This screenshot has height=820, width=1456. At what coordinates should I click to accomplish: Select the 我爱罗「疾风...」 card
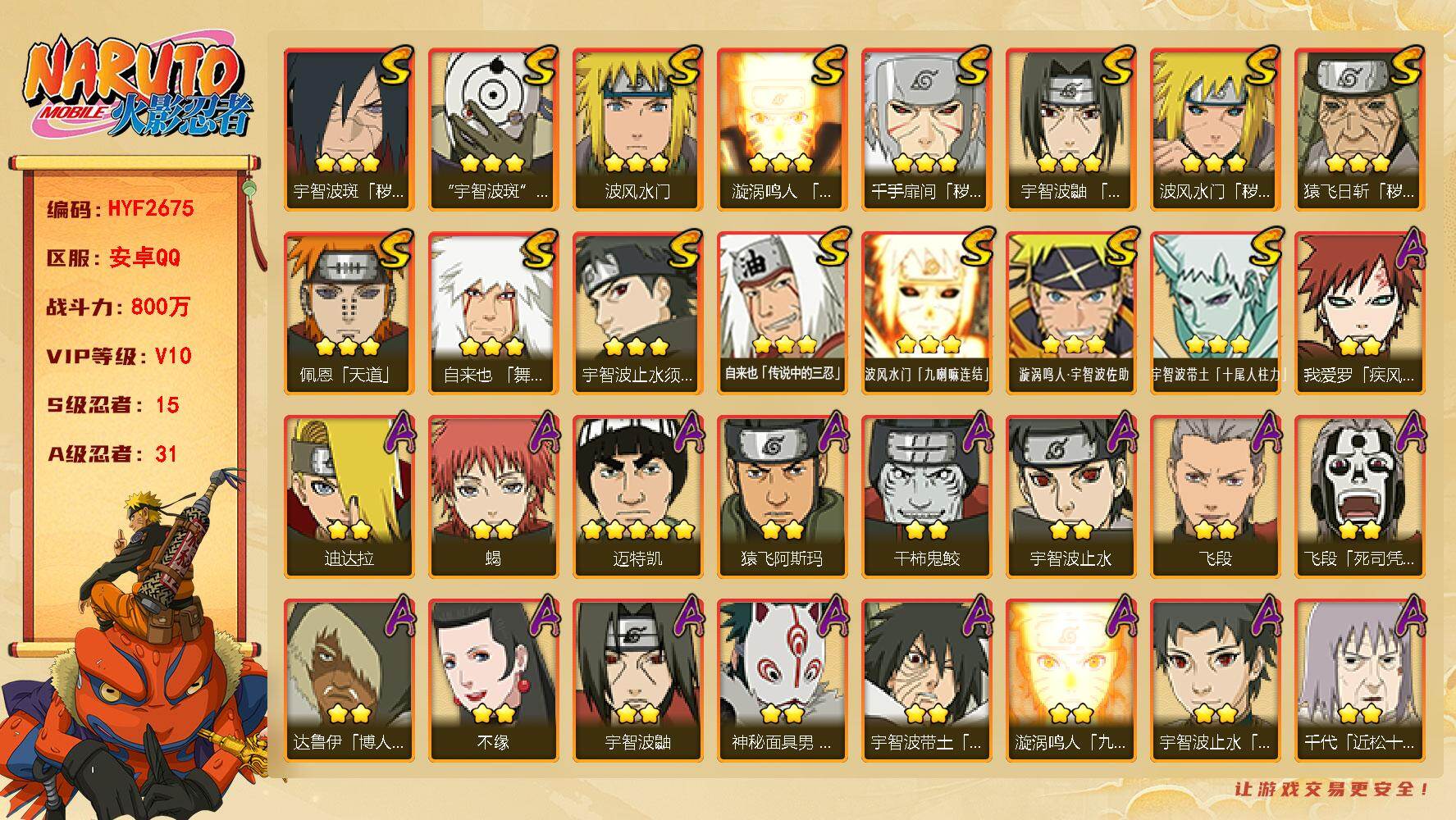1360,312
